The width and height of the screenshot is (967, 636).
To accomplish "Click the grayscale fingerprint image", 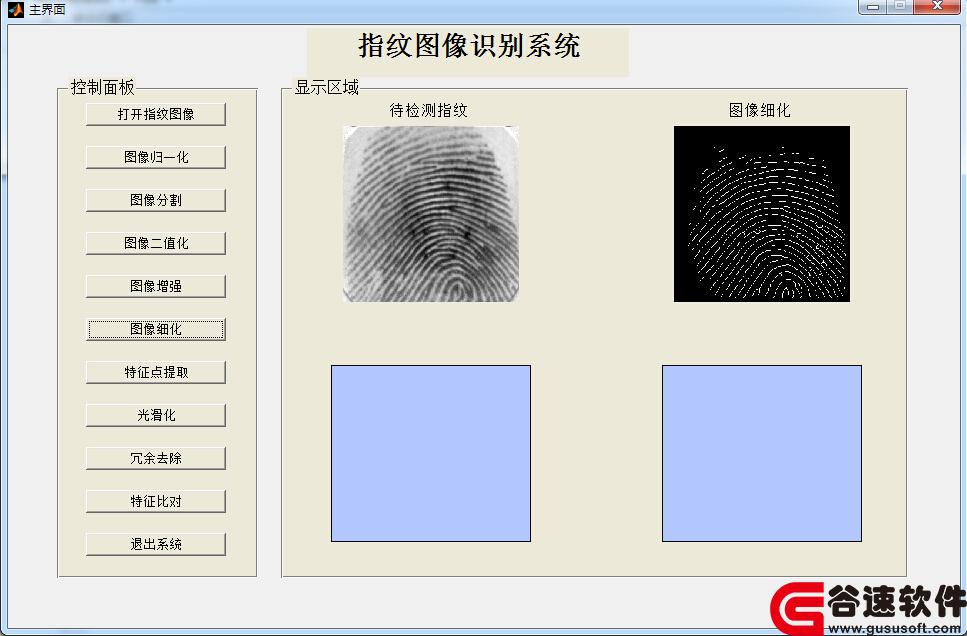I will (430, 214).
